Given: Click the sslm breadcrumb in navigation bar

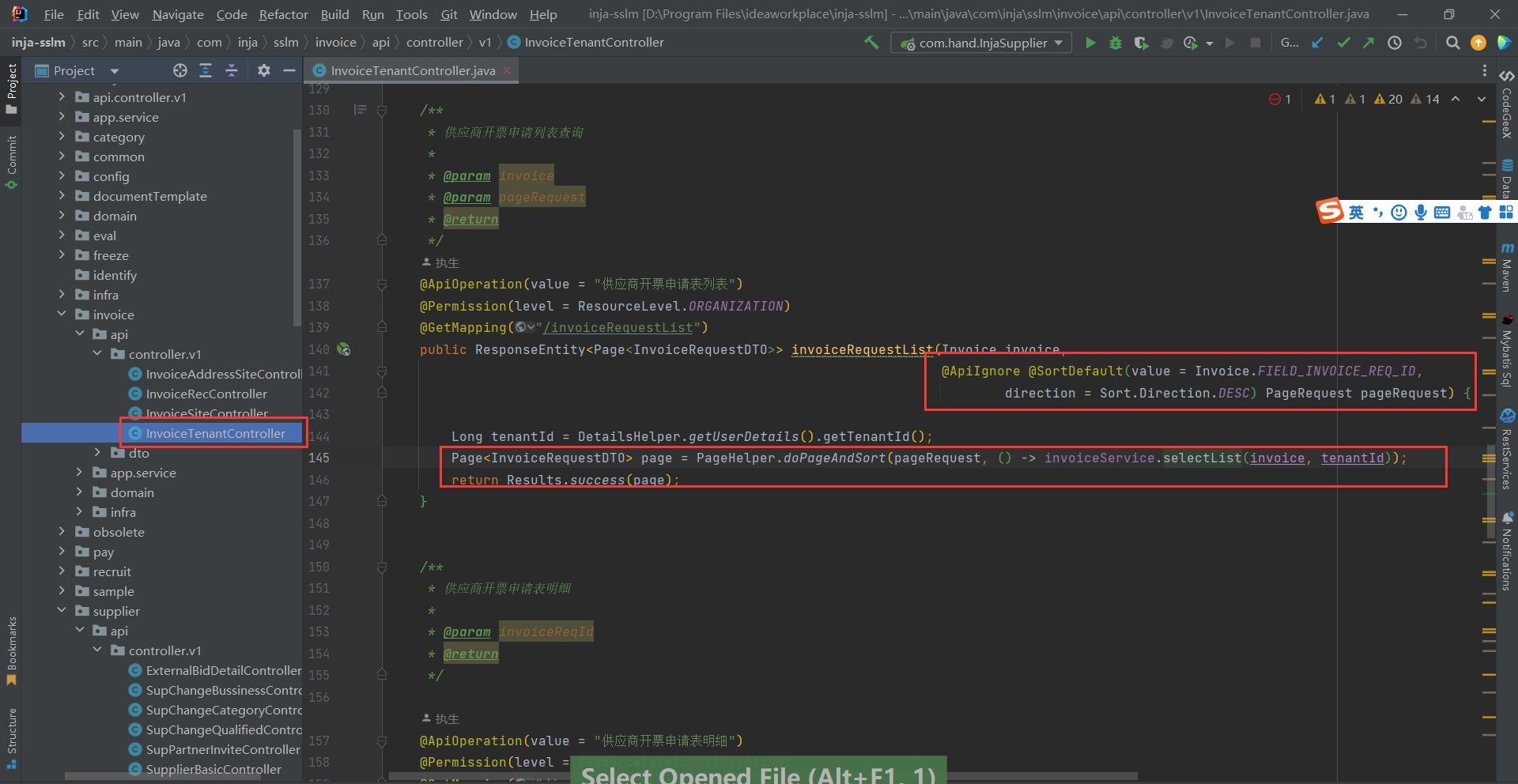Looking at the screenshot, I should click(x=285, y=43).
